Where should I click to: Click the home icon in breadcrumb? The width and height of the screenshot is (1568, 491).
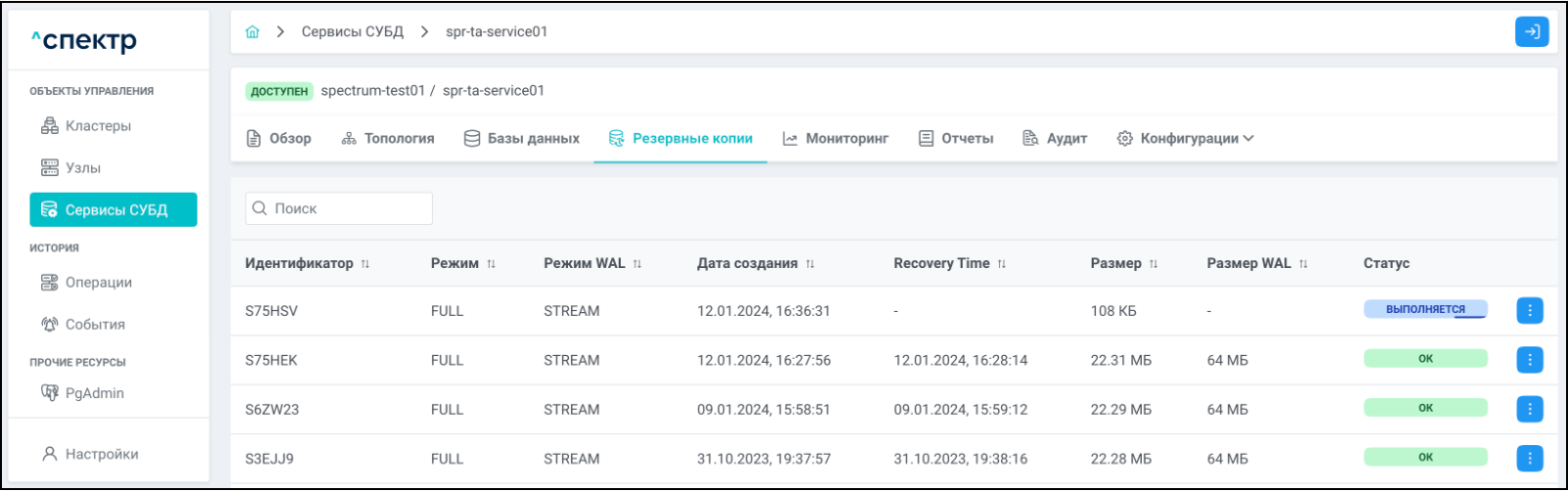[x=252, y=32]
